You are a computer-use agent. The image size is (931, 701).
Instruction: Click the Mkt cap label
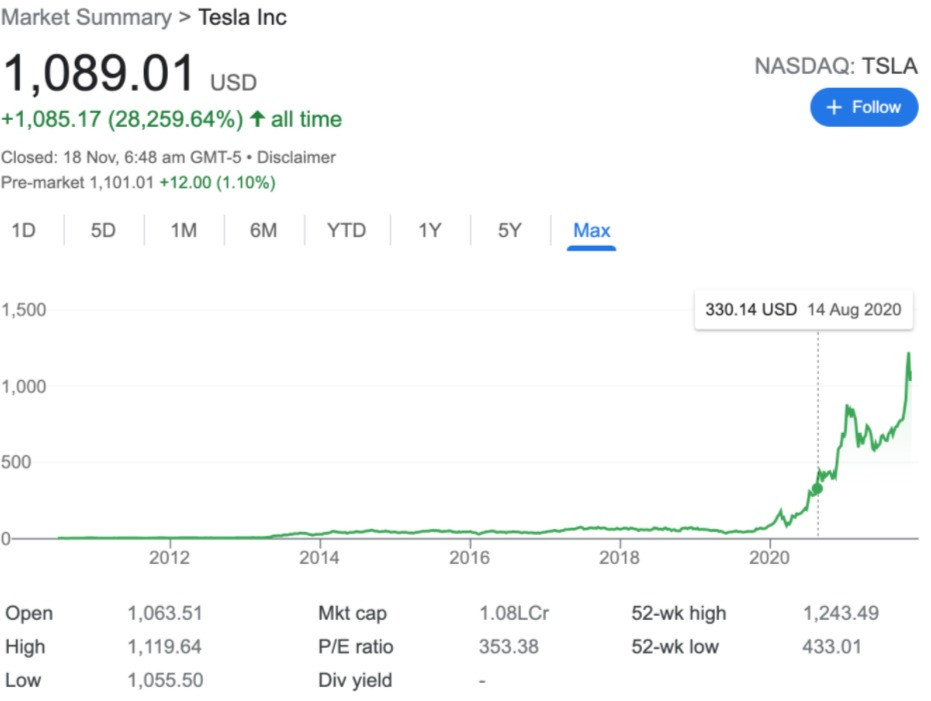tap(353, 613)
